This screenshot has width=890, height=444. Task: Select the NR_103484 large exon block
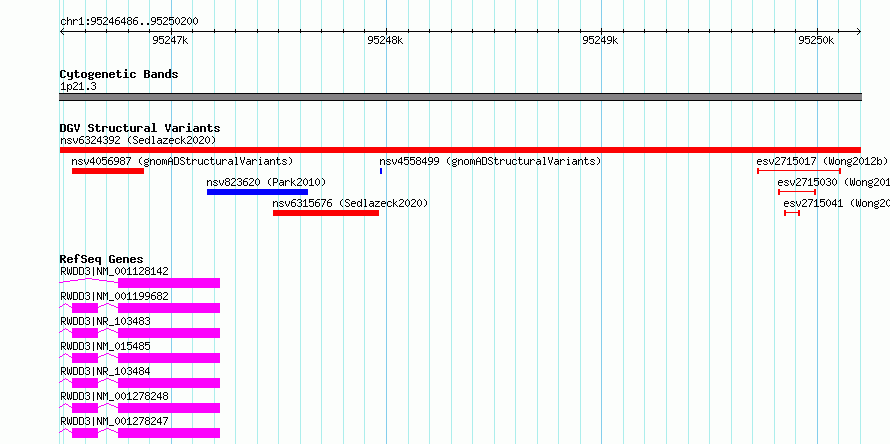click(x=169, y=383)
